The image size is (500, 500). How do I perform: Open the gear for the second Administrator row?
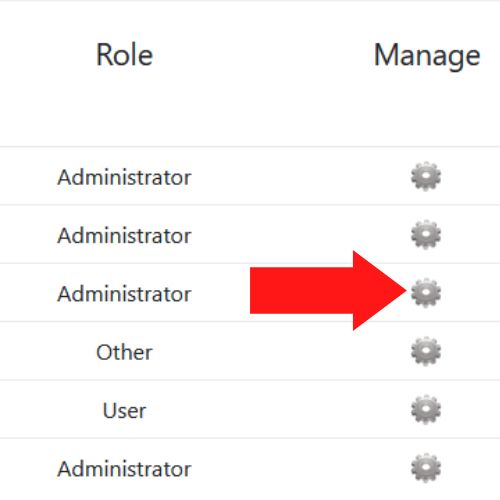[426, 235]
